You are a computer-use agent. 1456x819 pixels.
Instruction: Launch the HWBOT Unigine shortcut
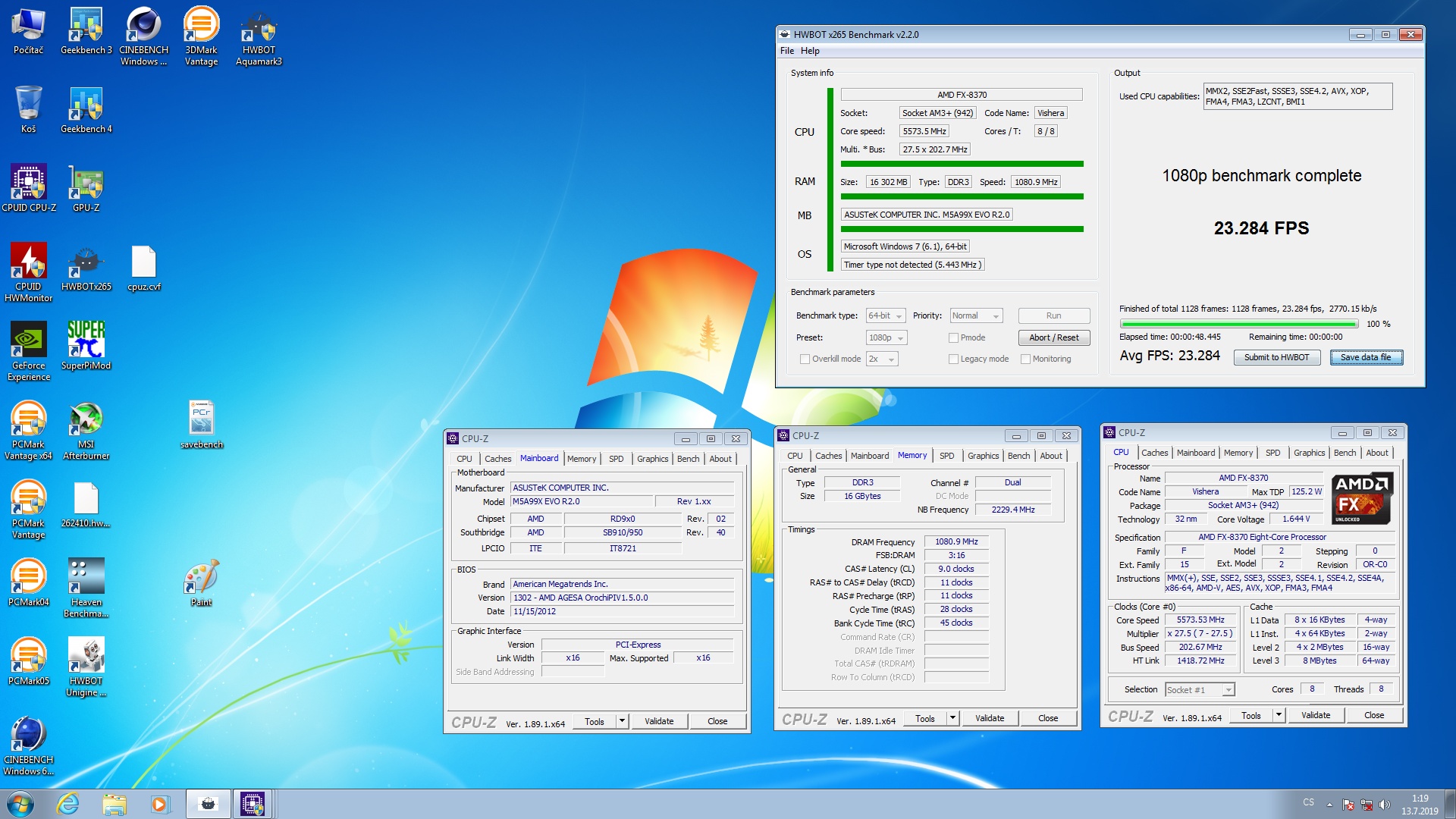[86, 667]
